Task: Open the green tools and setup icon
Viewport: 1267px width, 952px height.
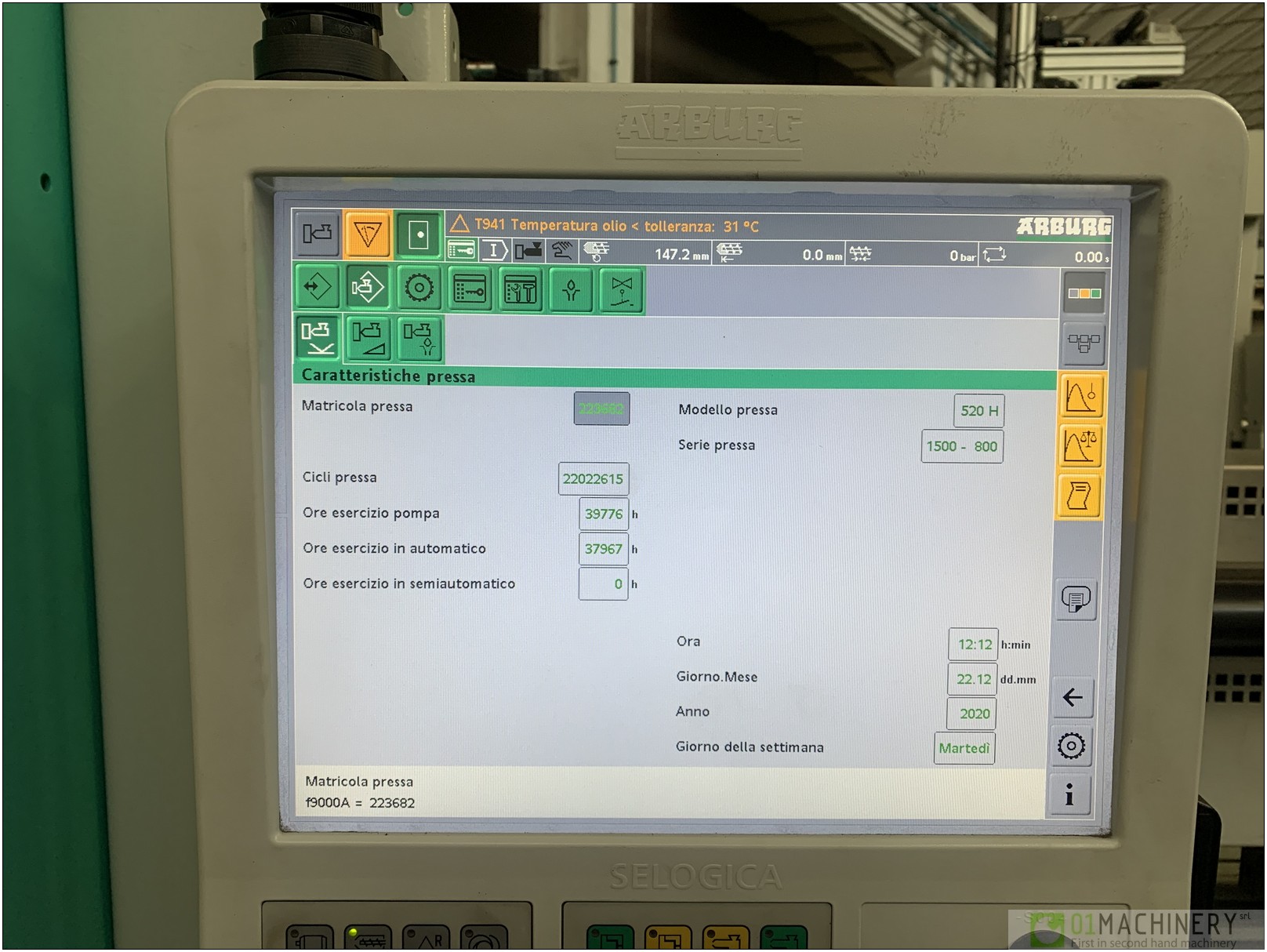Action: [x=520, y=289]
